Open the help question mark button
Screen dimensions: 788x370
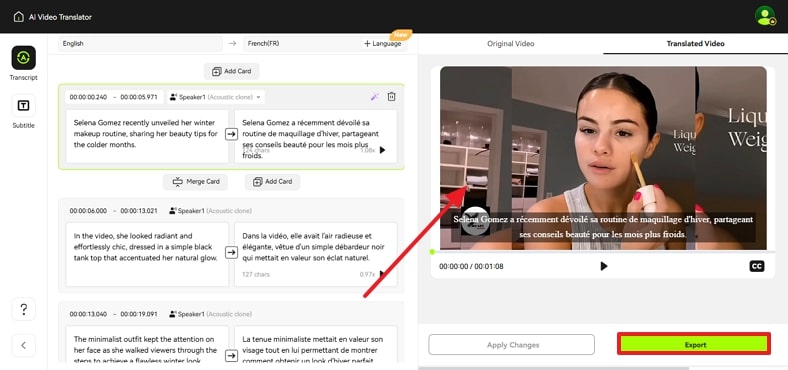[x=24, y=309]
